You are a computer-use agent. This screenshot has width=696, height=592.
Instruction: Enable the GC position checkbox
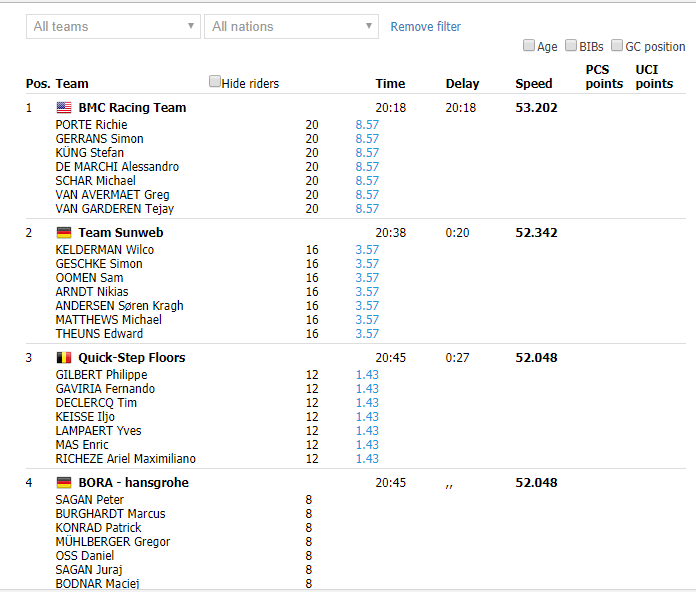point(617,45)
